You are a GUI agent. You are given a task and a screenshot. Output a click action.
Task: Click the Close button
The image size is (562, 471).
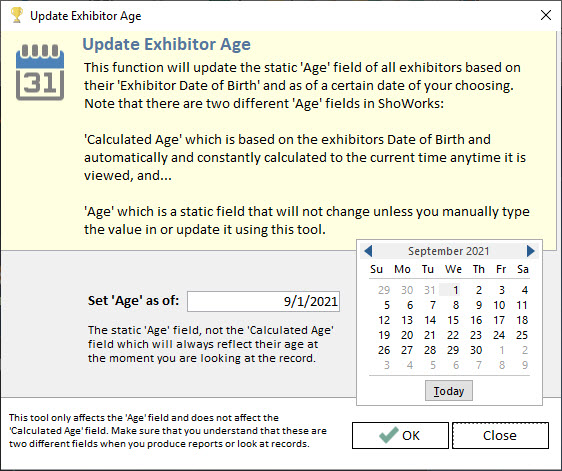point(500,436)
